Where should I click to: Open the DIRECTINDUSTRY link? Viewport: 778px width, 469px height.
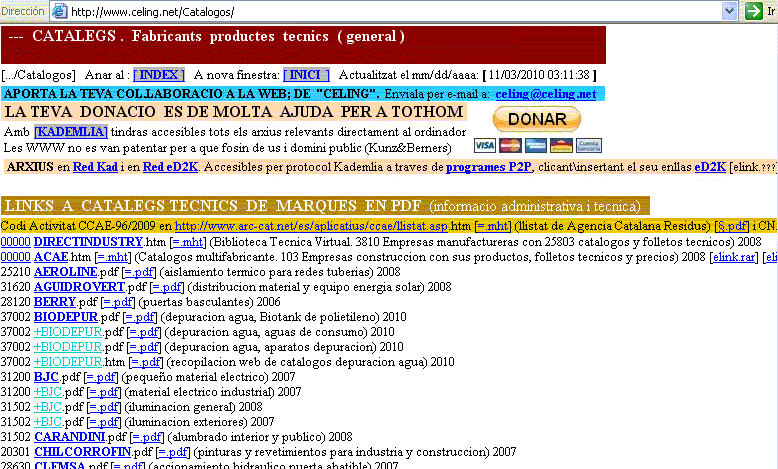pyautogui.click(x=88, y=242)
